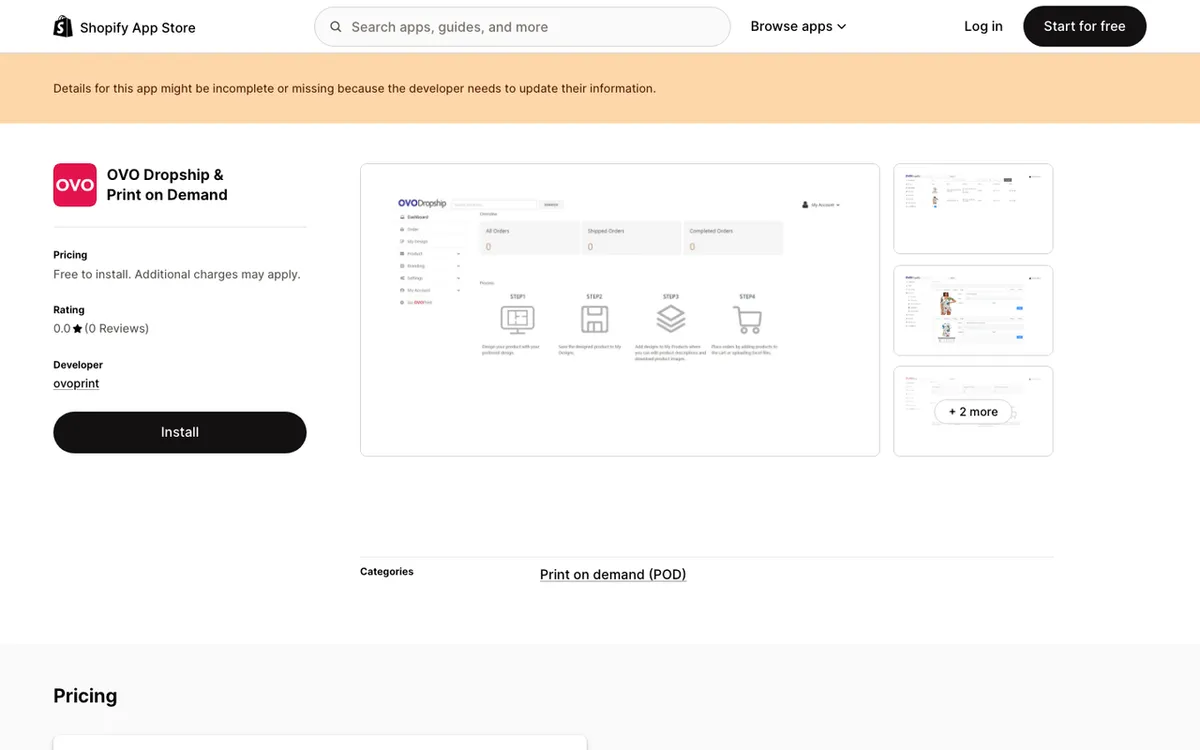Click the red OVO app logo icon

click(75, 185)
